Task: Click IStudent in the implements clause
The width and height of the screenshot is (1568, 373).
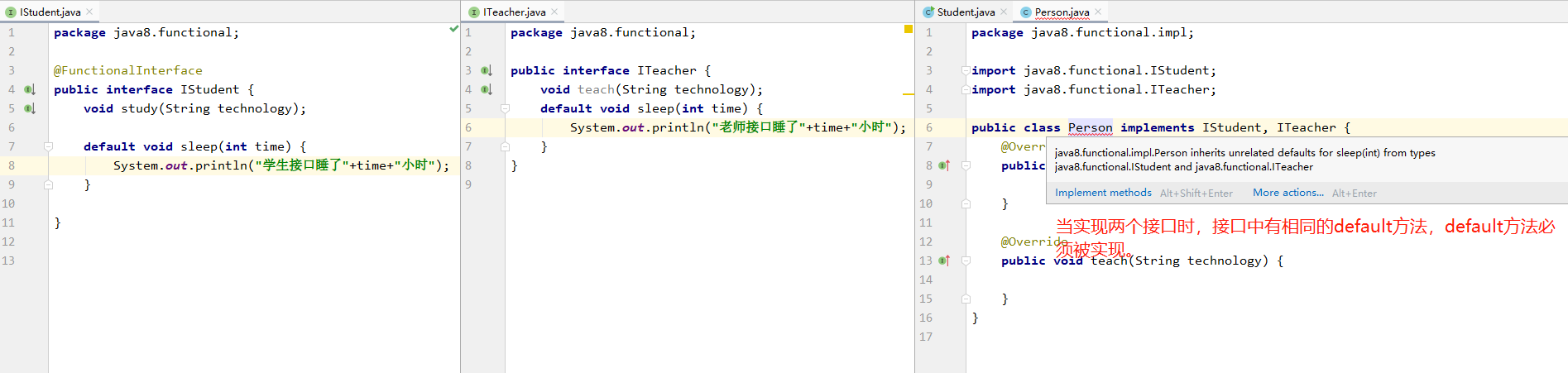Action: [1231, 127]
